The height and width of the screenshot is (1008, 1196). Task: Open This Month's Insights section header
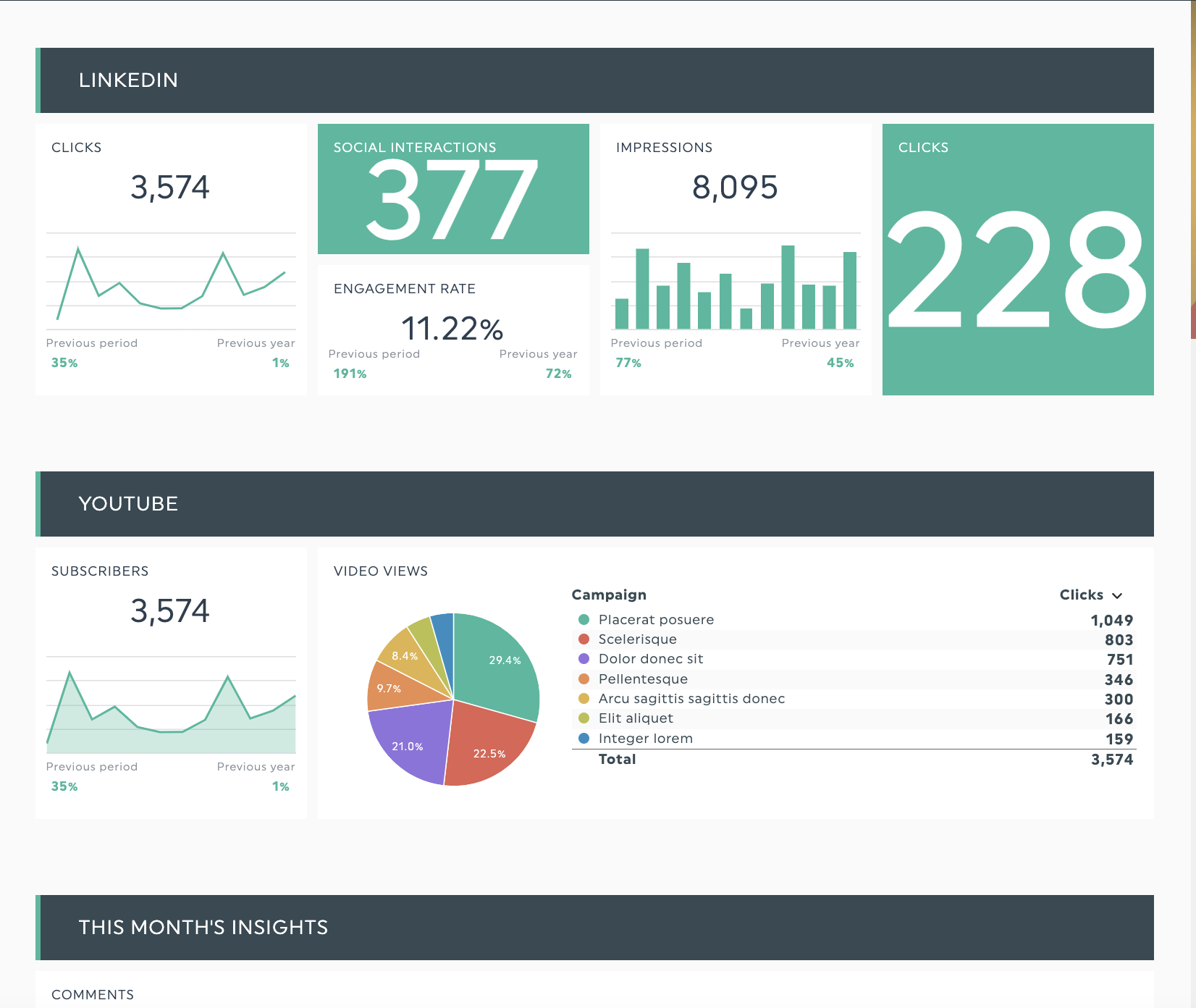(594, 928)
